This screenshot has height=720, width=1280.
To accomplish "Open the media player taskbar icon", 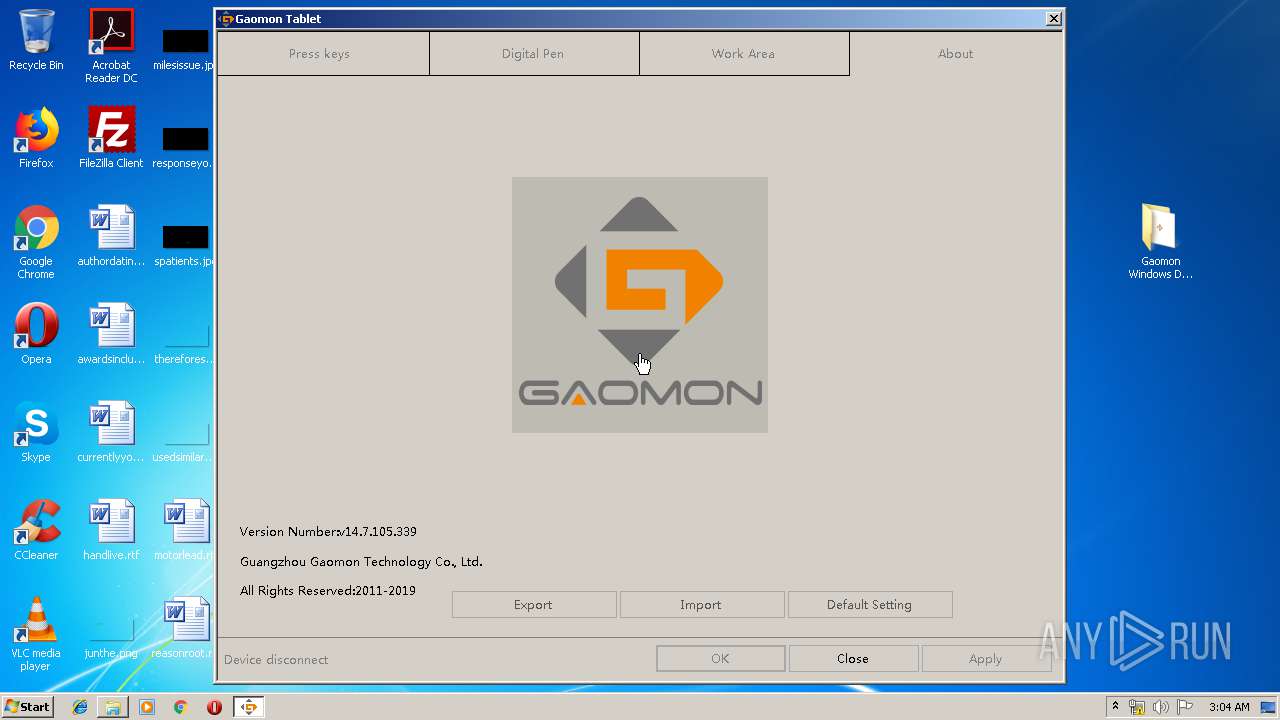I will [147, 707].
